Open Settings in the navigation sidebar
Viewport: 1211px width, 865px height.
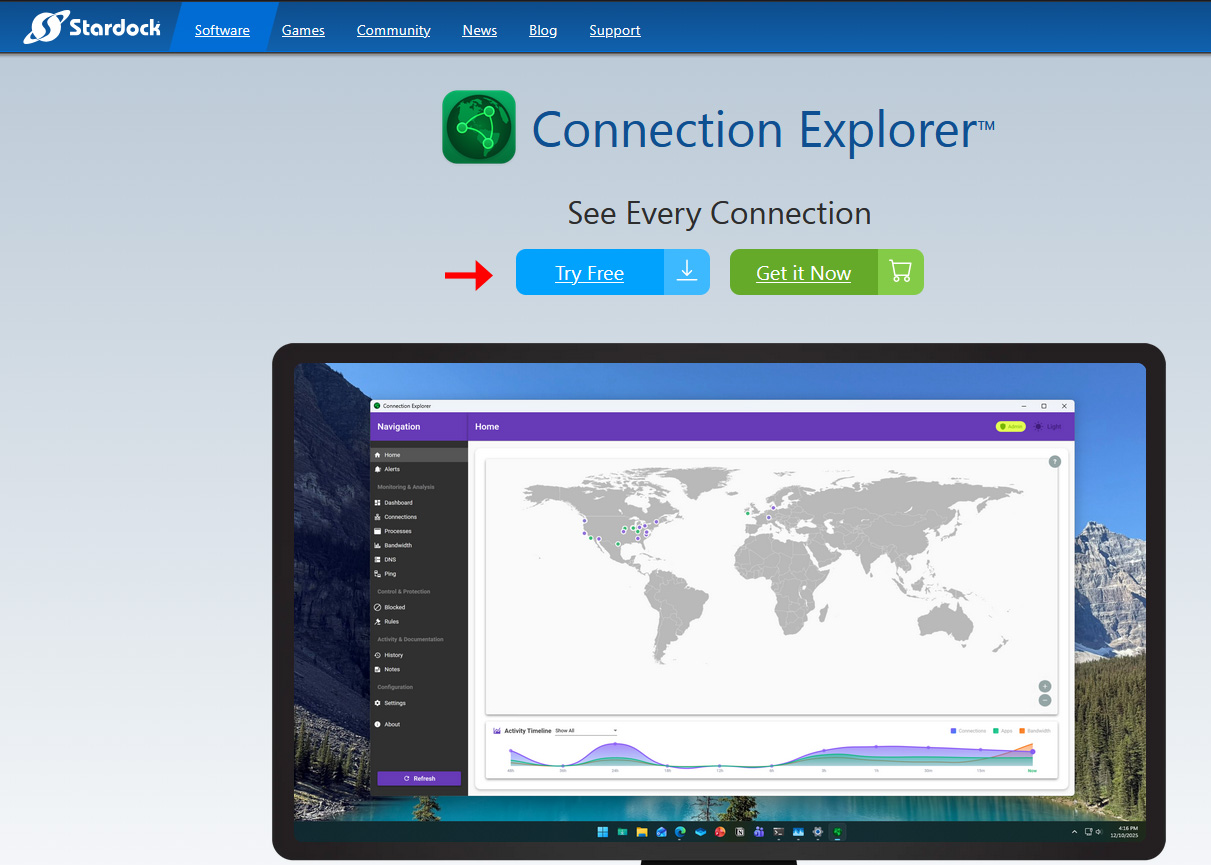(x=394, y=703)
